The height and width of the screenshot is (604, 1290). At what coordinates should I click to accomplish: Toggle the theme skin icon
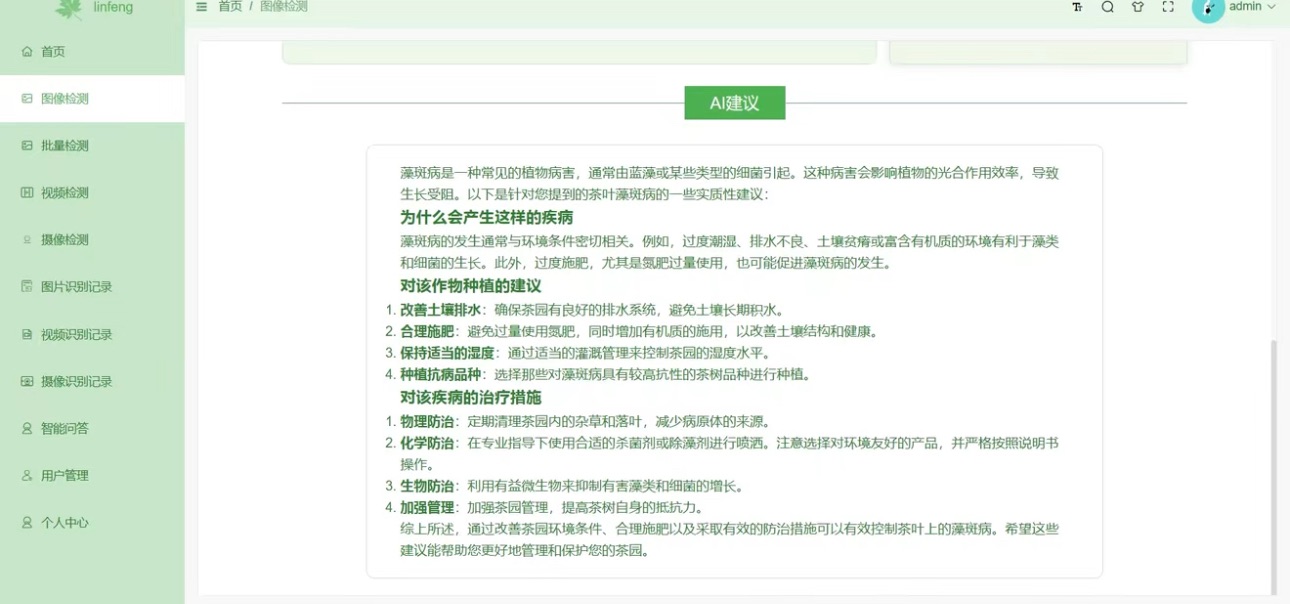tap(1138, 7)
